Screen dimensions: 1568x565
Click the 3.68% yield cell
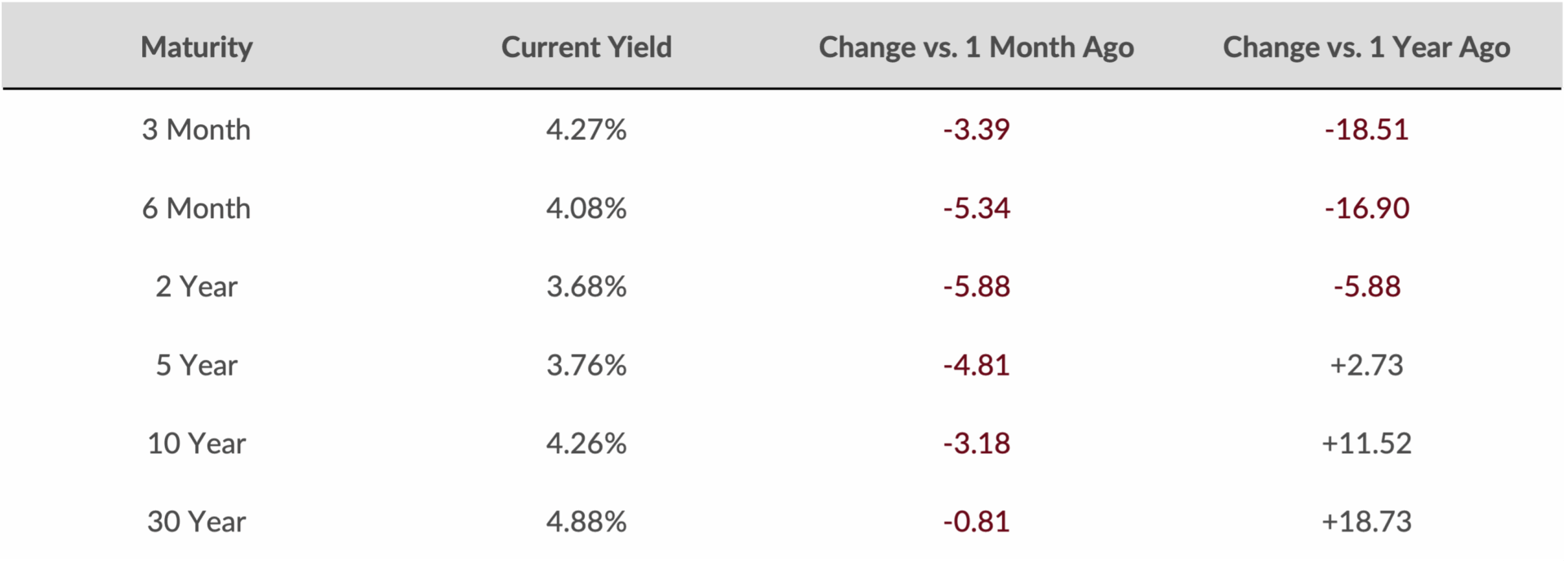point(586,287)
